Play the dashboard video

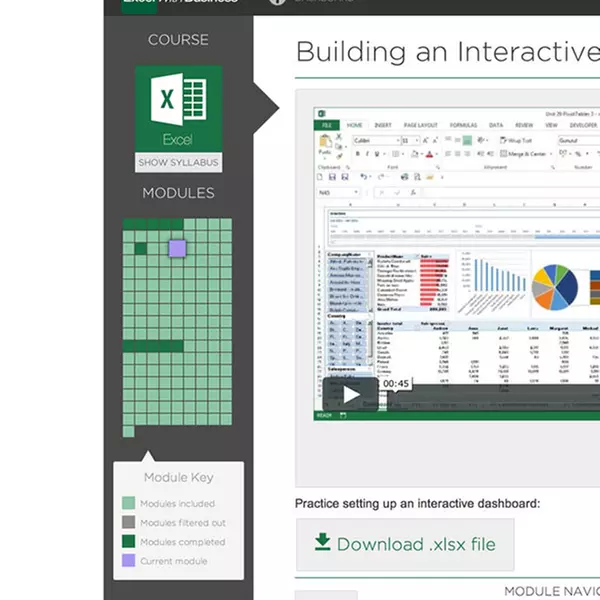coord(351,395)
